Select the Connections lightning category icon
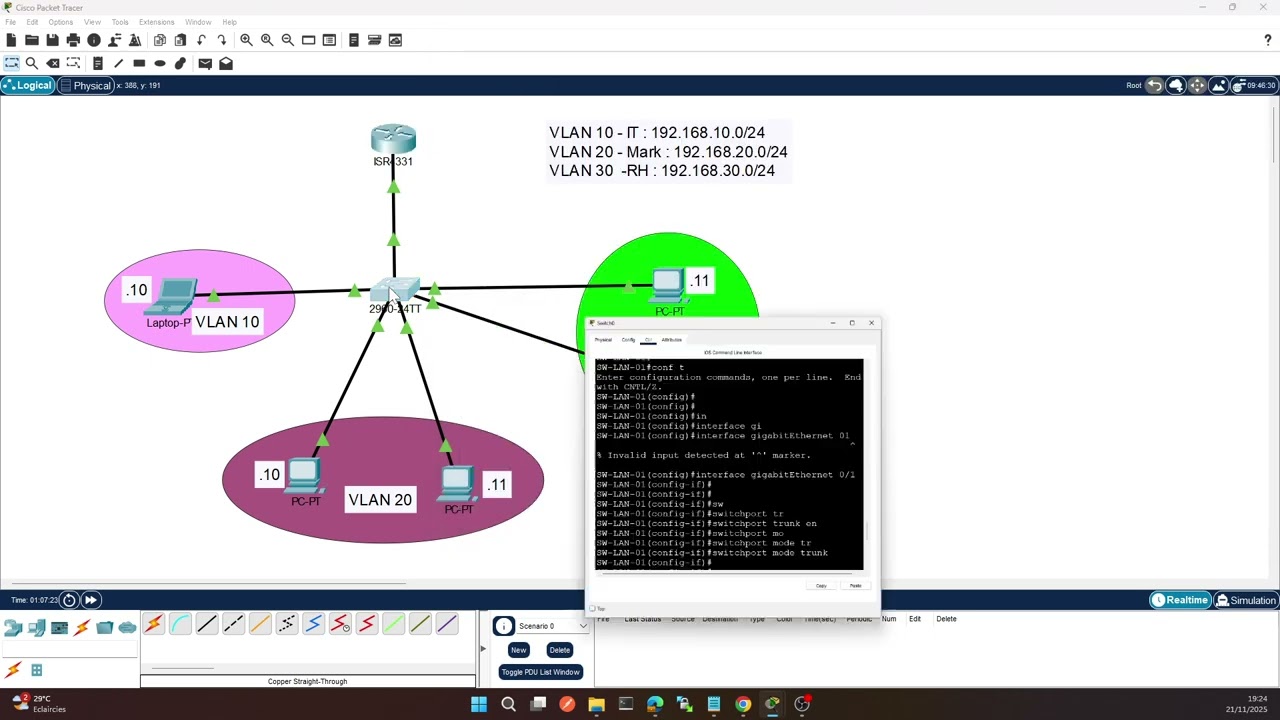The width and height of the screenshot is (1280, 720). pos(82,628)
